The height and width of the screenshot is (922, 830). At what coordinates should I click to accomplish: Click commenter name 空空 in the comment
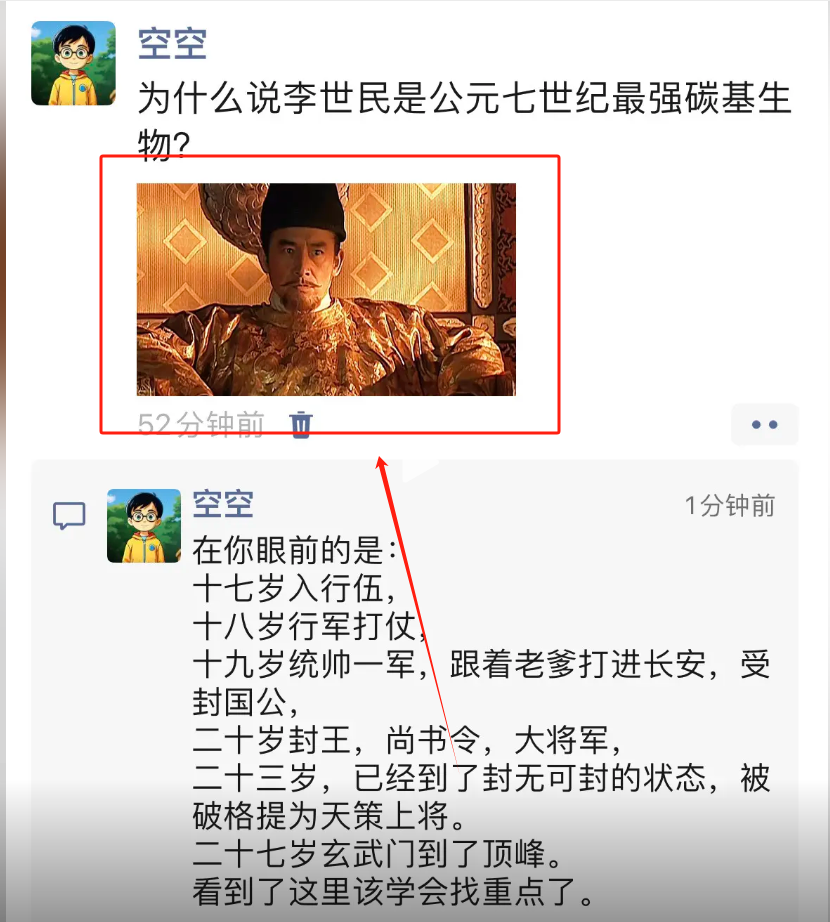click(x=223, y=504)
